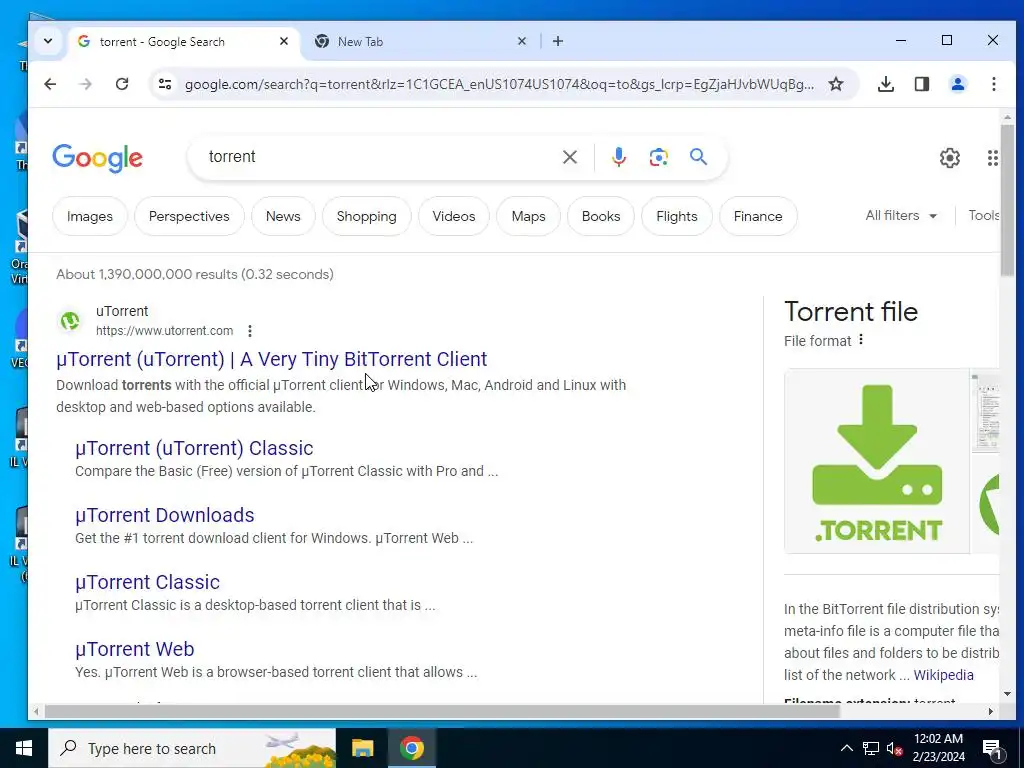Open Chrome three-dot menu
1024x768 pixels.
pyautogui.click(x=993, y=84)
